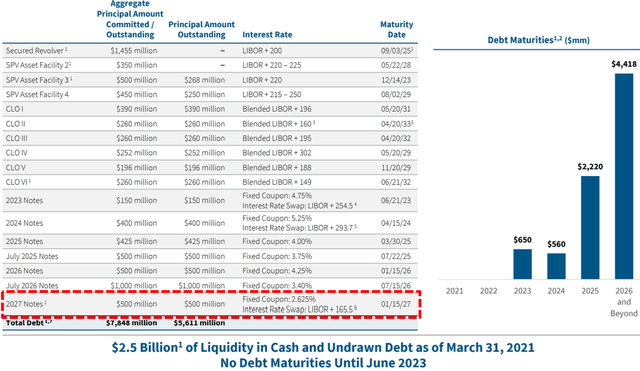Select Fixed Coupon: 3.75% text

click(x=277, y=256)
